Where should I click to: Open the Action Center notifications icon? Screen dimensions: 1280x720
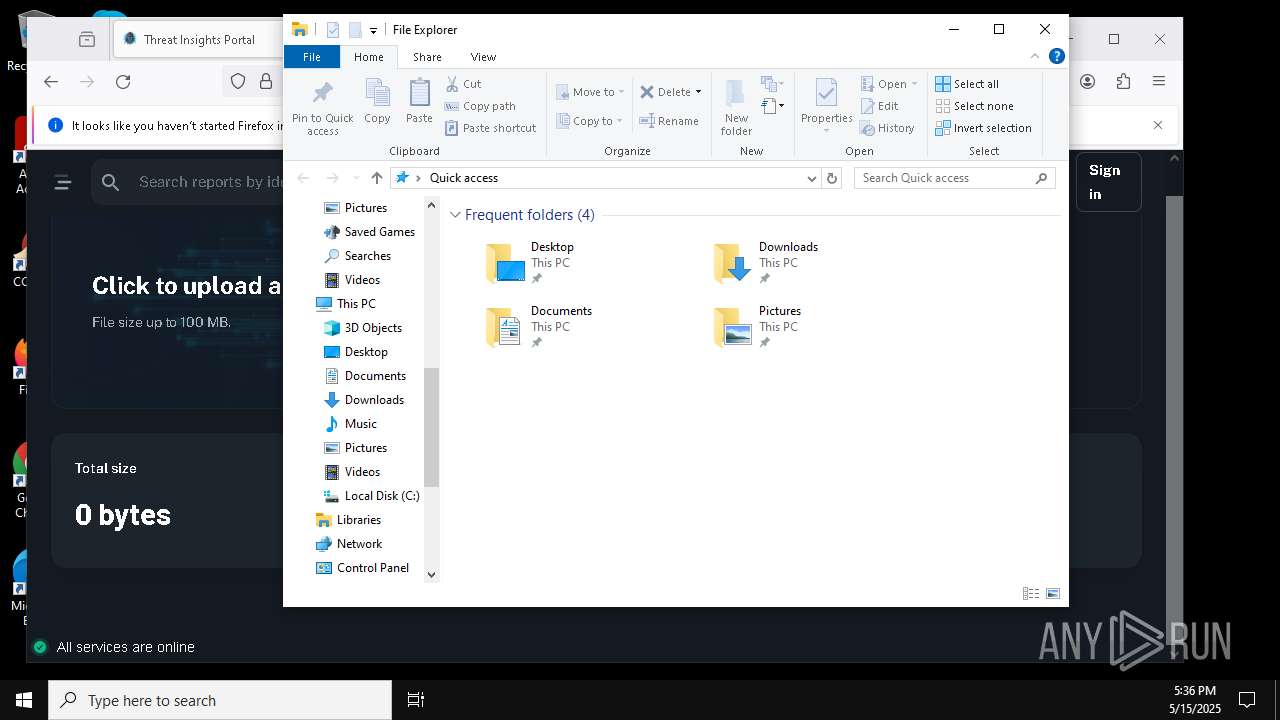(1247, 700)
